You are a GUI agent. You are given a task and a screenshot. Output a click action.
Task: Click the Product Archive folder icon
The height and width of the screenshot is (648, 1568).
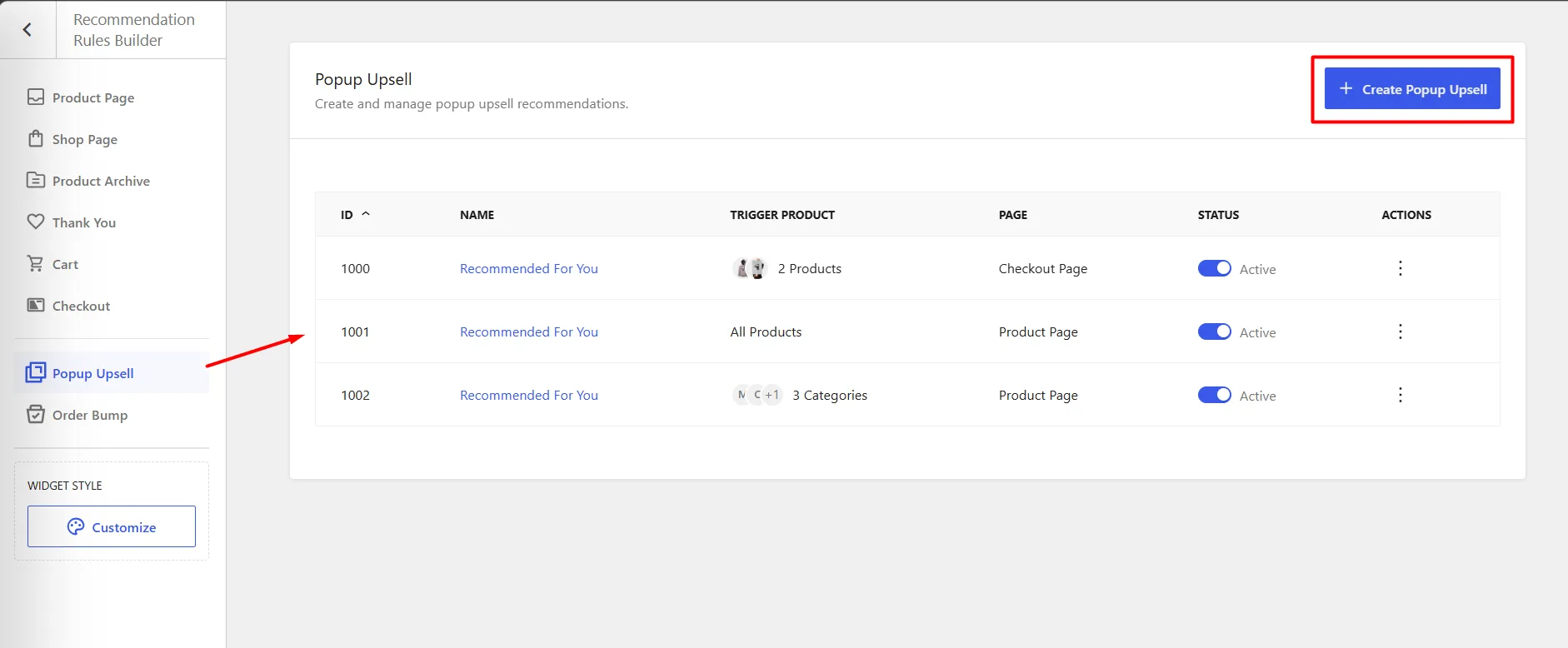36,180
